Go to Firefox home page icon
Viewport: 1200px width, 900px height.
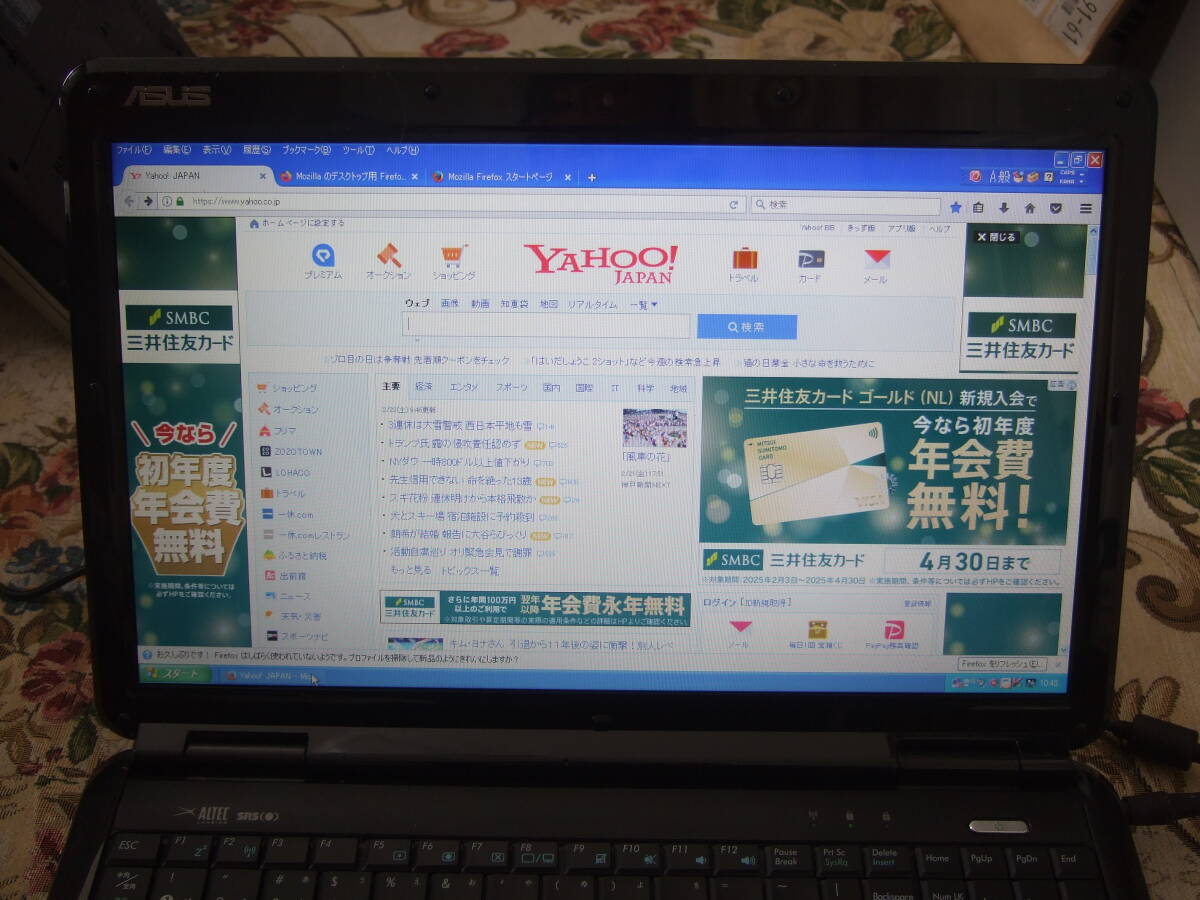pos(1030,208)
